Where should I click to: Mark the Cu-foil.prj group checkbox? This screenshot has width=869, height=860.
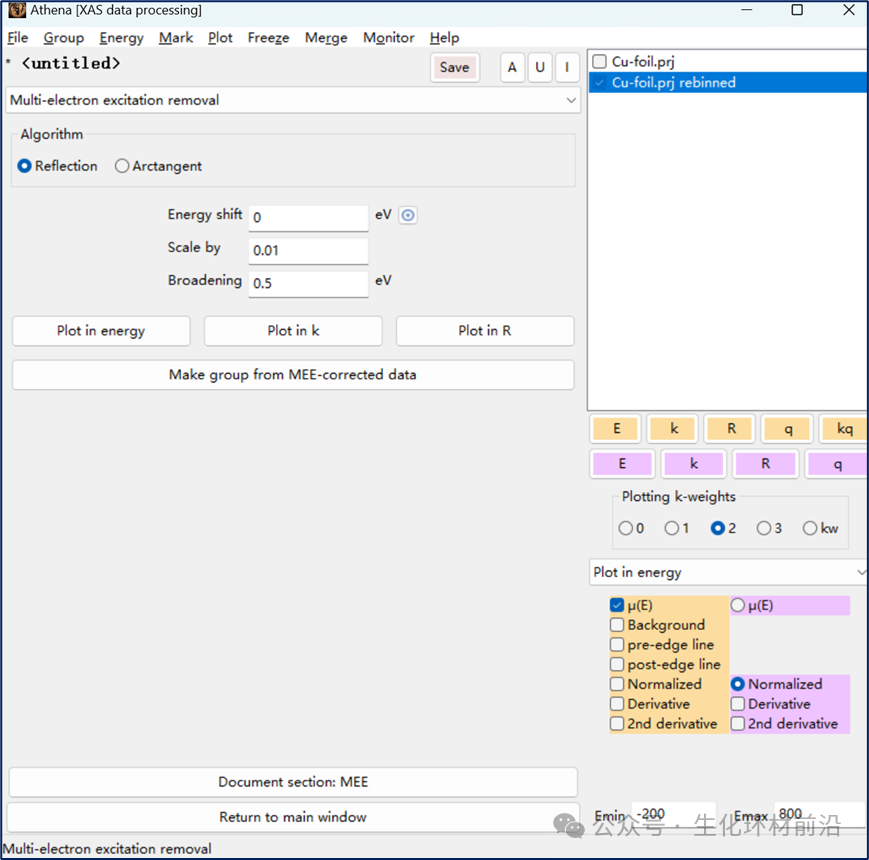click(600, 61)
